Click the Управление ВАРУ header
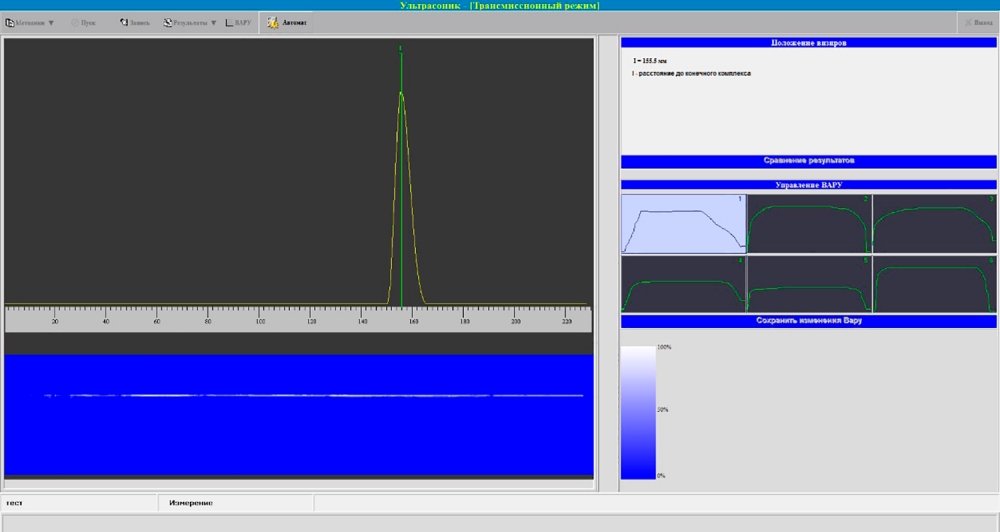Viewport: 1000px width, 532px height. [x=809, y=185]
